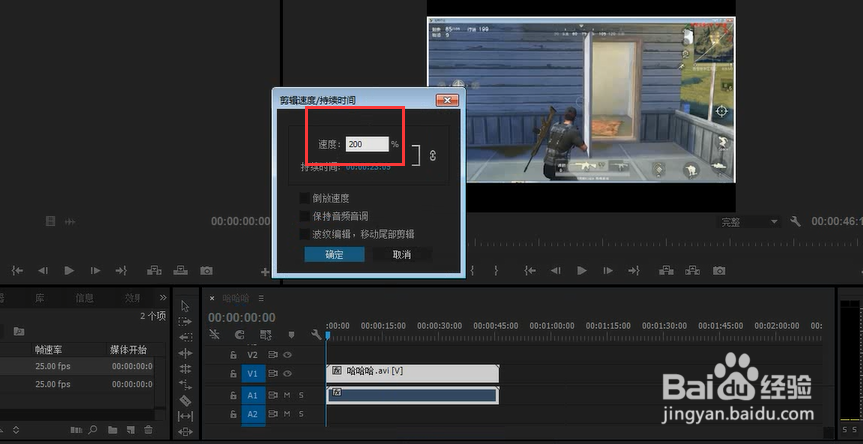863x444 pixels.
Task: Solo the A1 audio track
Action: (301, 395)
